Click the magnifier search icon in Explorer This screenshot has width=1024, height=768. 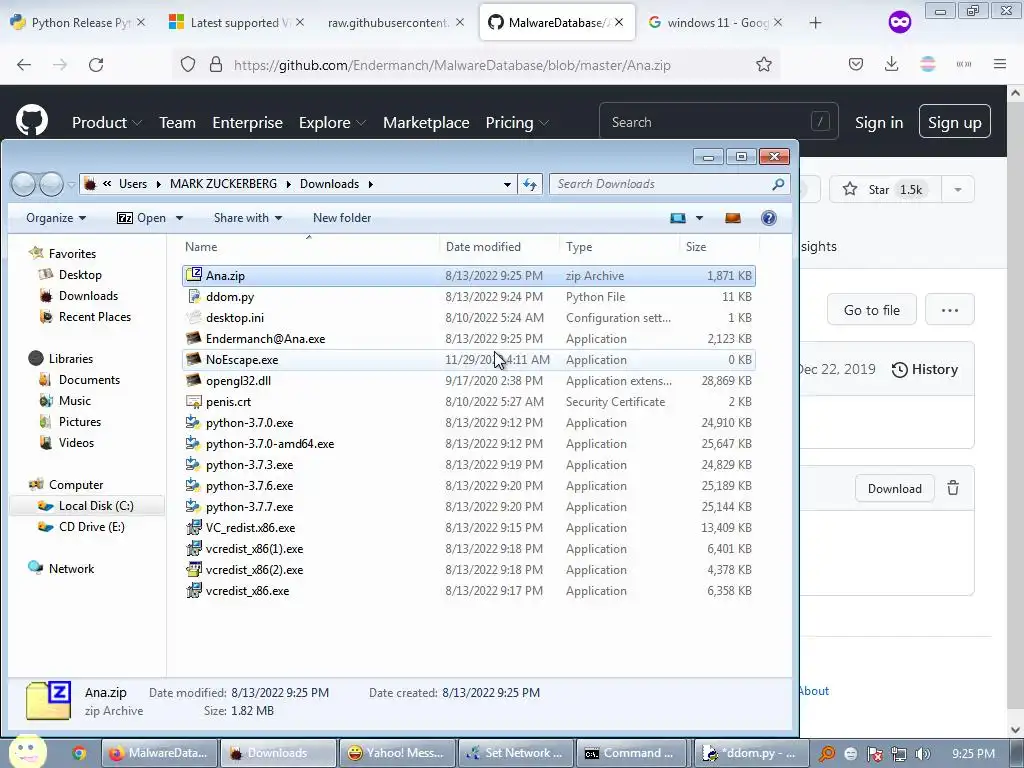pyautogui.click(x=778, y=184)
